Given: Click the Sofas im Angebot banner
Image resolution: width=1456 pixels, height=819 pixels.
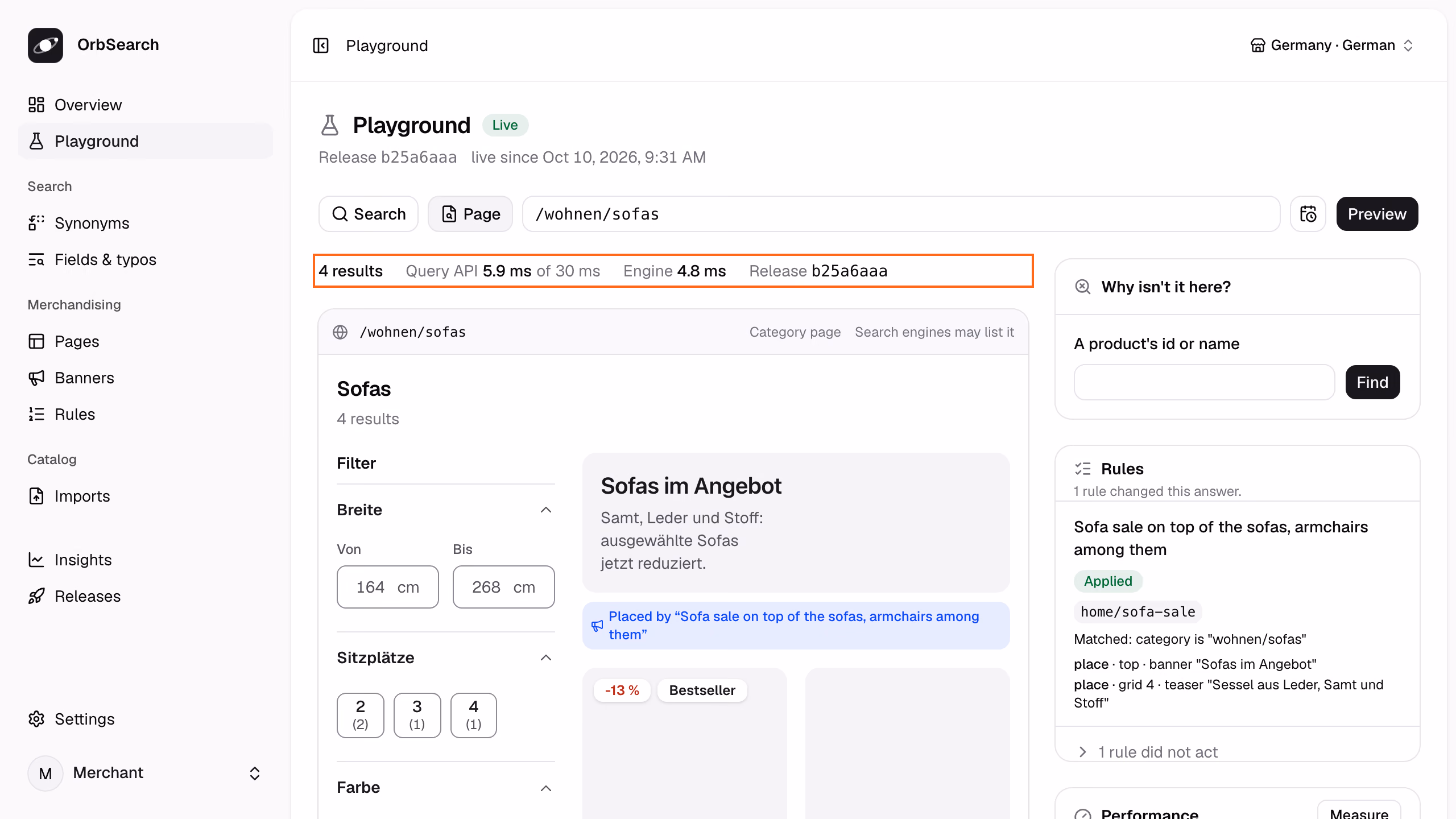Looking at the screenshot, I should pyautogui.click(x=796, y=523).
